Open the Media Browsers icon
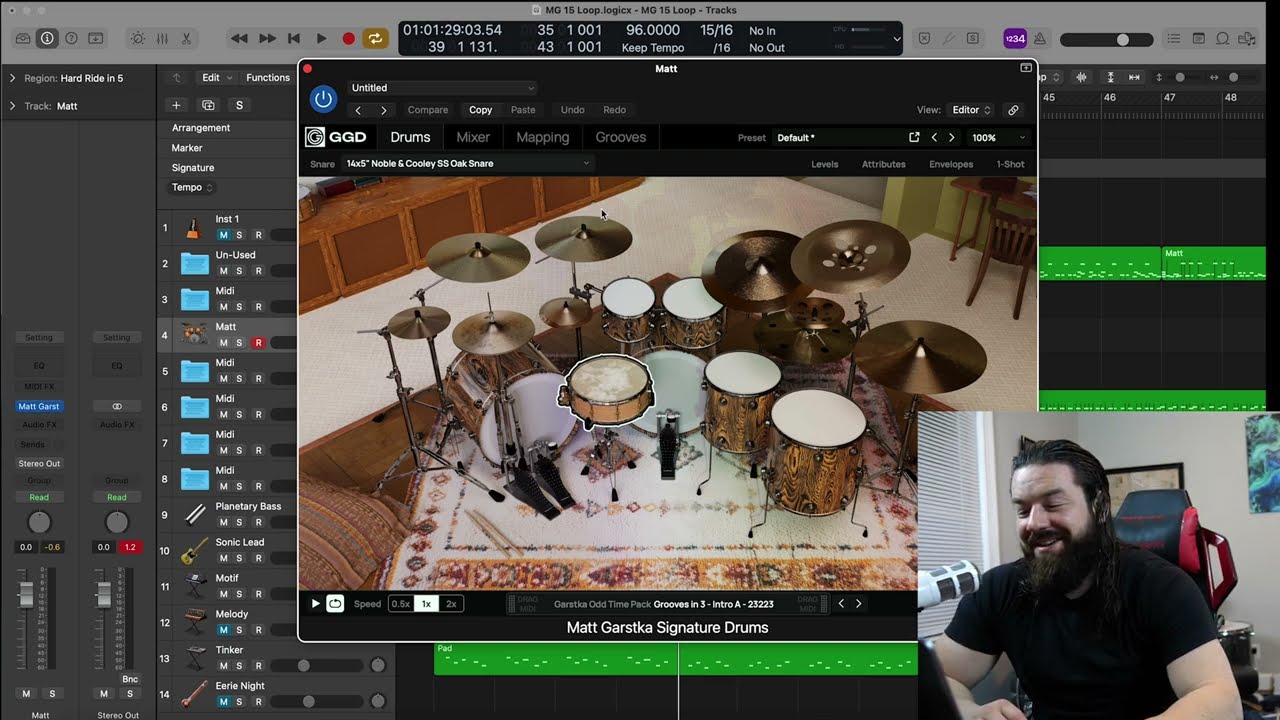Image resolution: width=1280 pixels, height=720 pixels. [x=1246, y=38]
